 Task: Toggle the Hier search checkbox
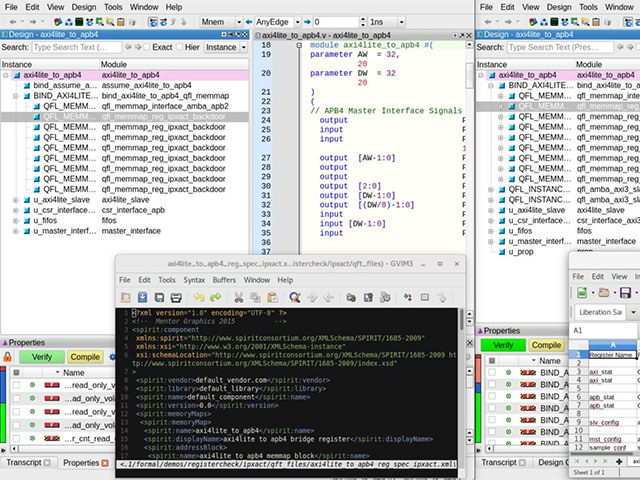182,47
